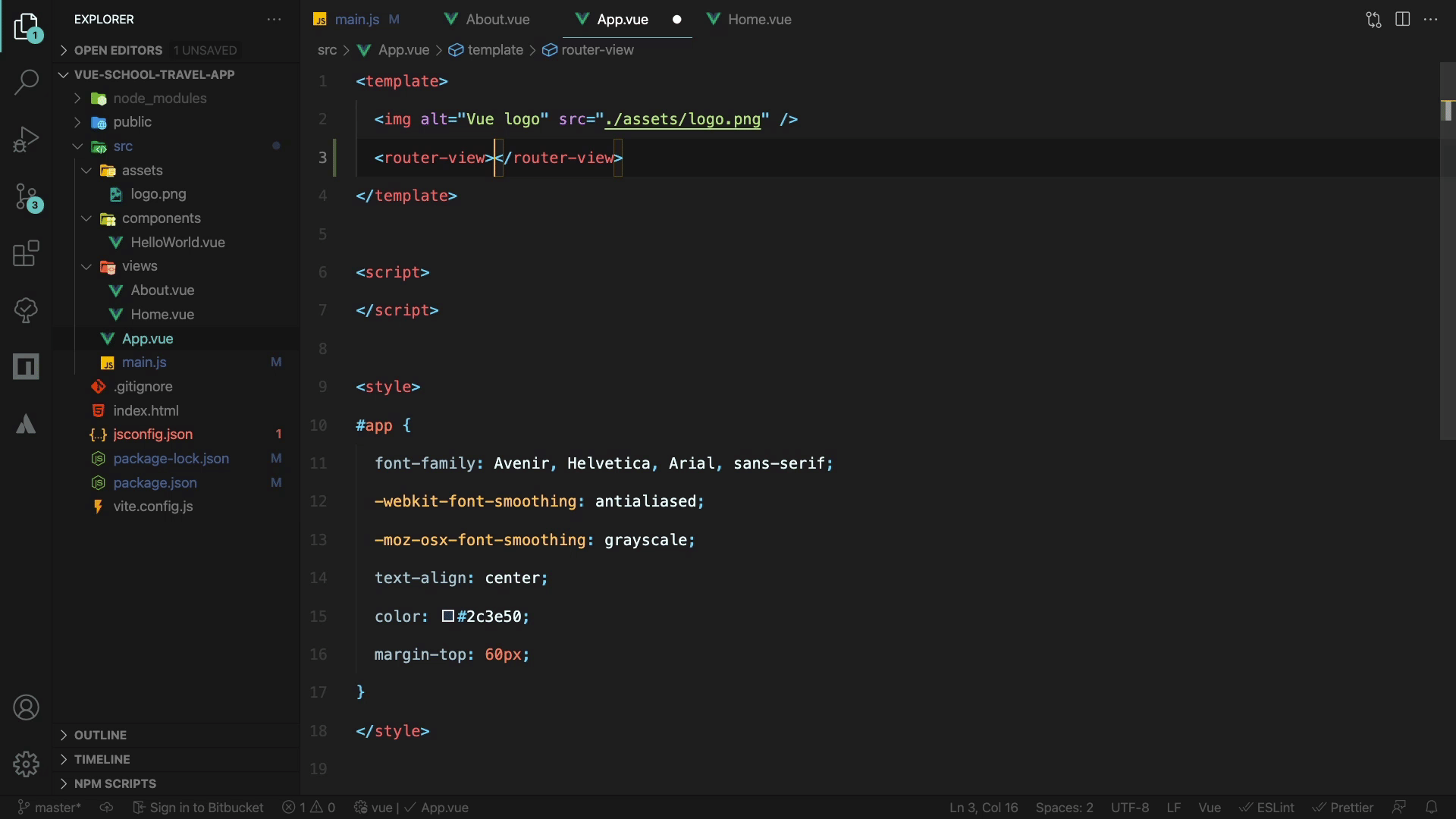Open package.json in the explorer

pos(155,483)
